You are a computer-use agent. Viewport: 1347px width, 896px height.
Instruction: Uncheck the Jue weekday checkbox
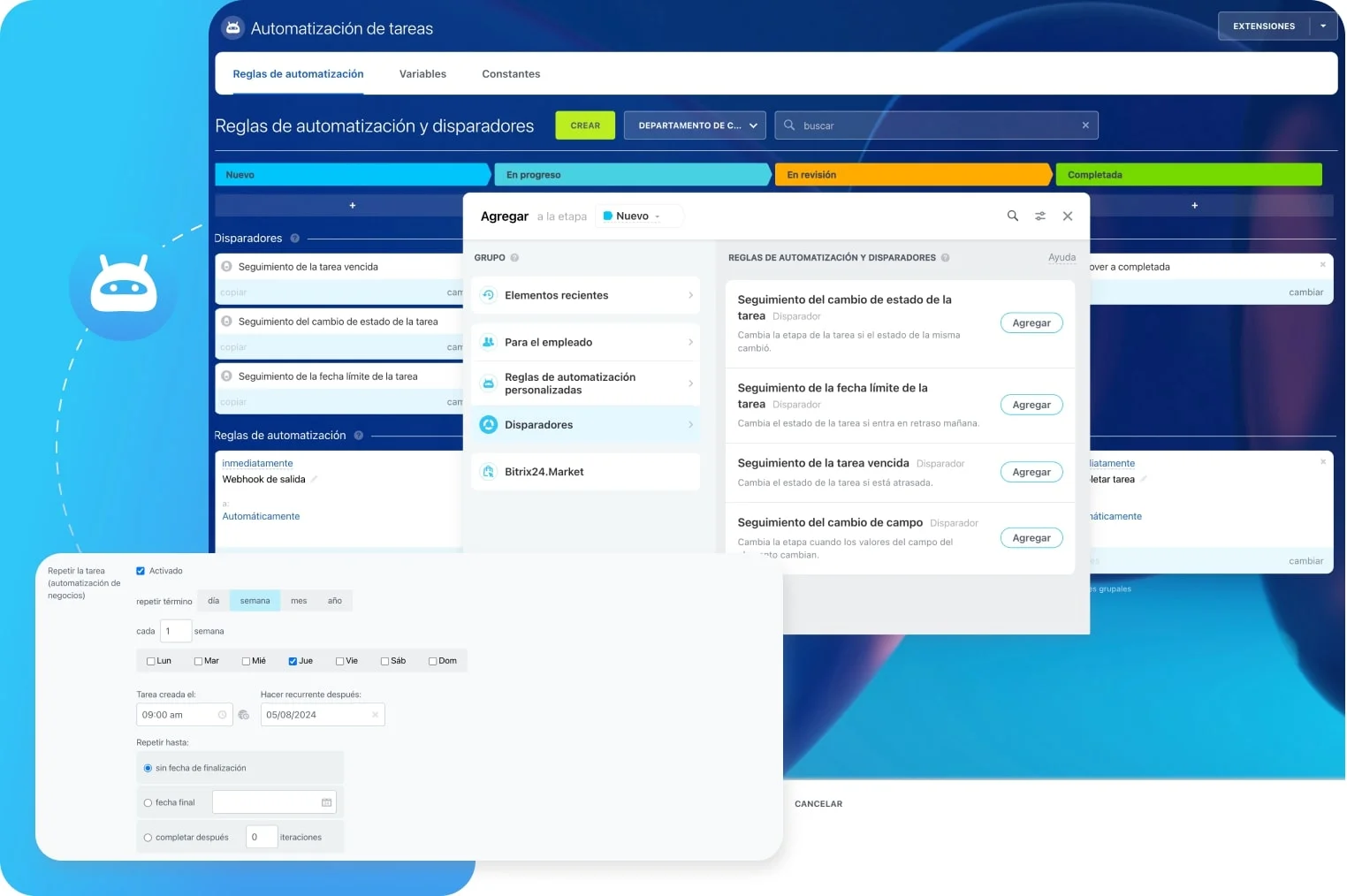292,660
